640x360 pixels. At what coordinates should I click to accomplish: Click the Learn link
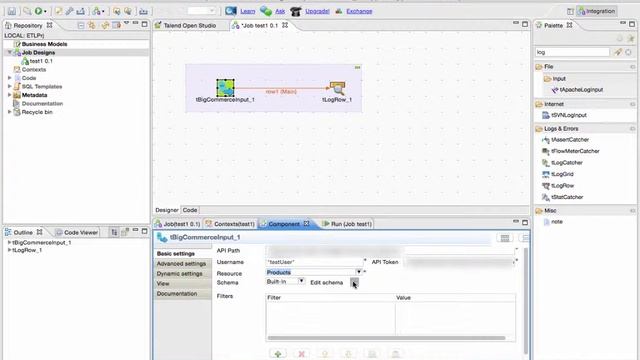point(247,11)
